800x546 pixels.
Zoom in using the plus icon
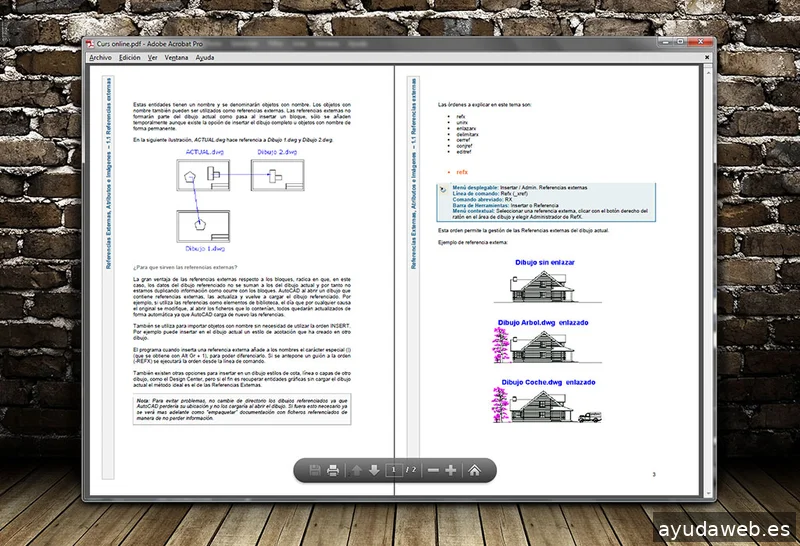pos(450,470)
